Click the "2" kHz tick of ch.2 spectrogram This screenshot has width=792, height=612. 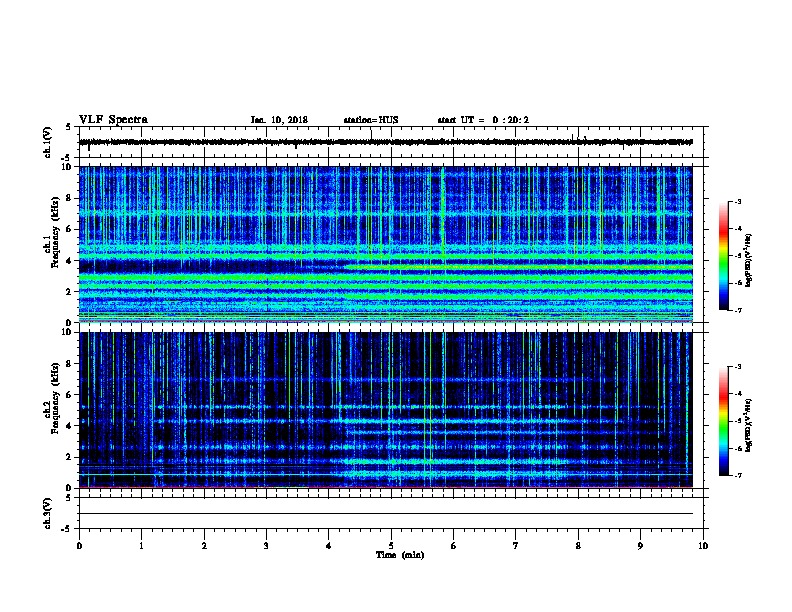[70, 457]
